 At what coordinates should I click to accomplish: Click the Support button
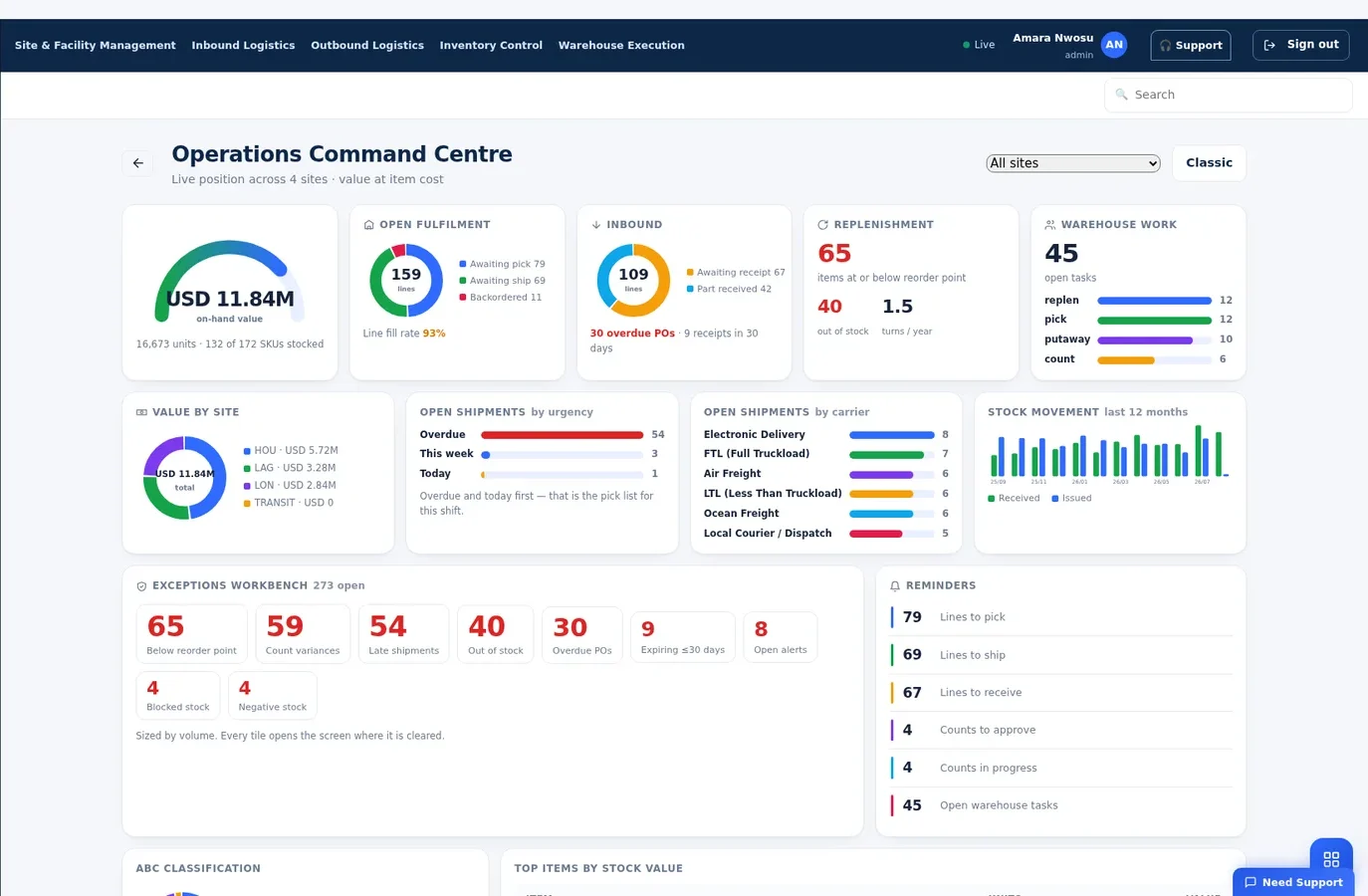[1191, 46]
